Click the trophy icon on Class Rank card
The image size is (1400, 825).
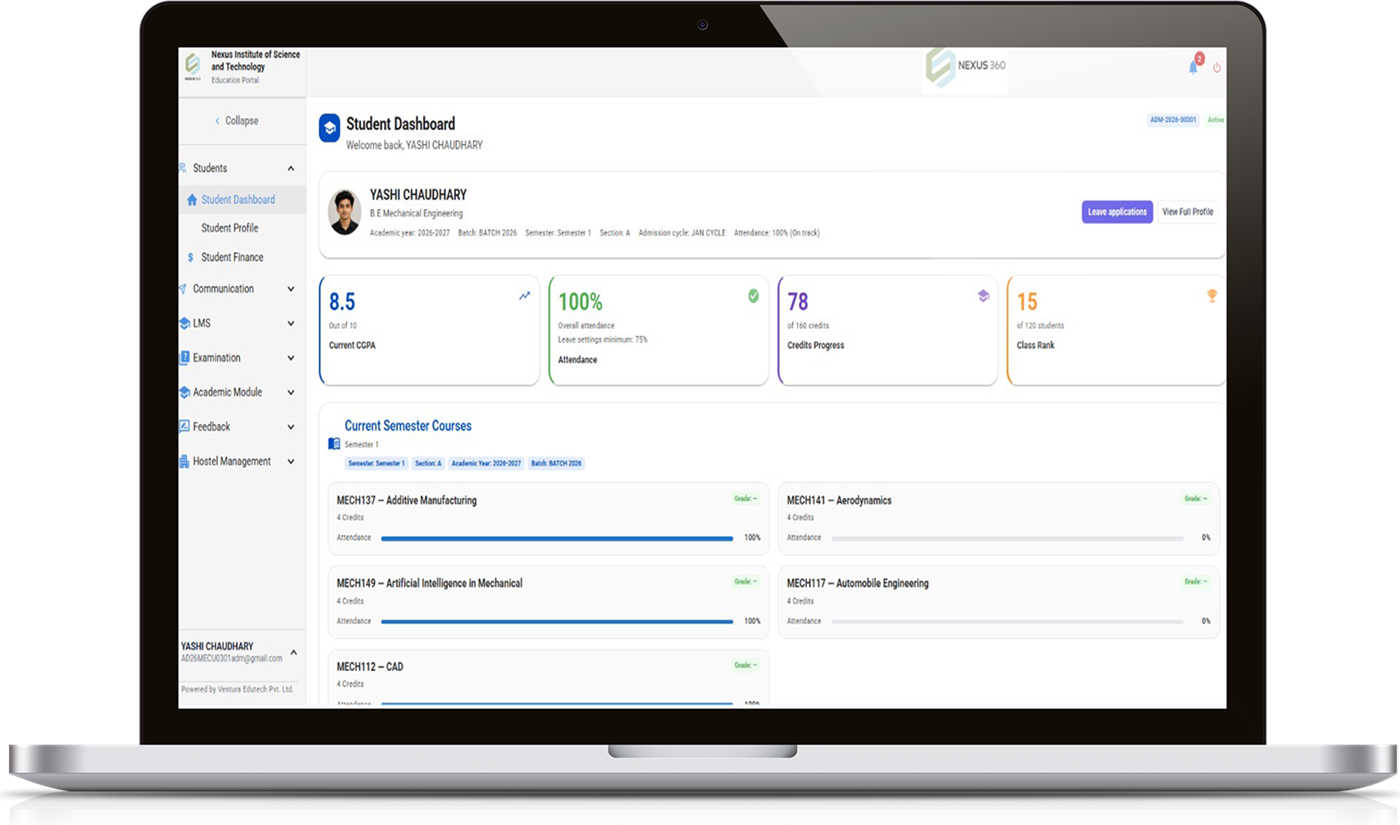(x=1212, y=296)
